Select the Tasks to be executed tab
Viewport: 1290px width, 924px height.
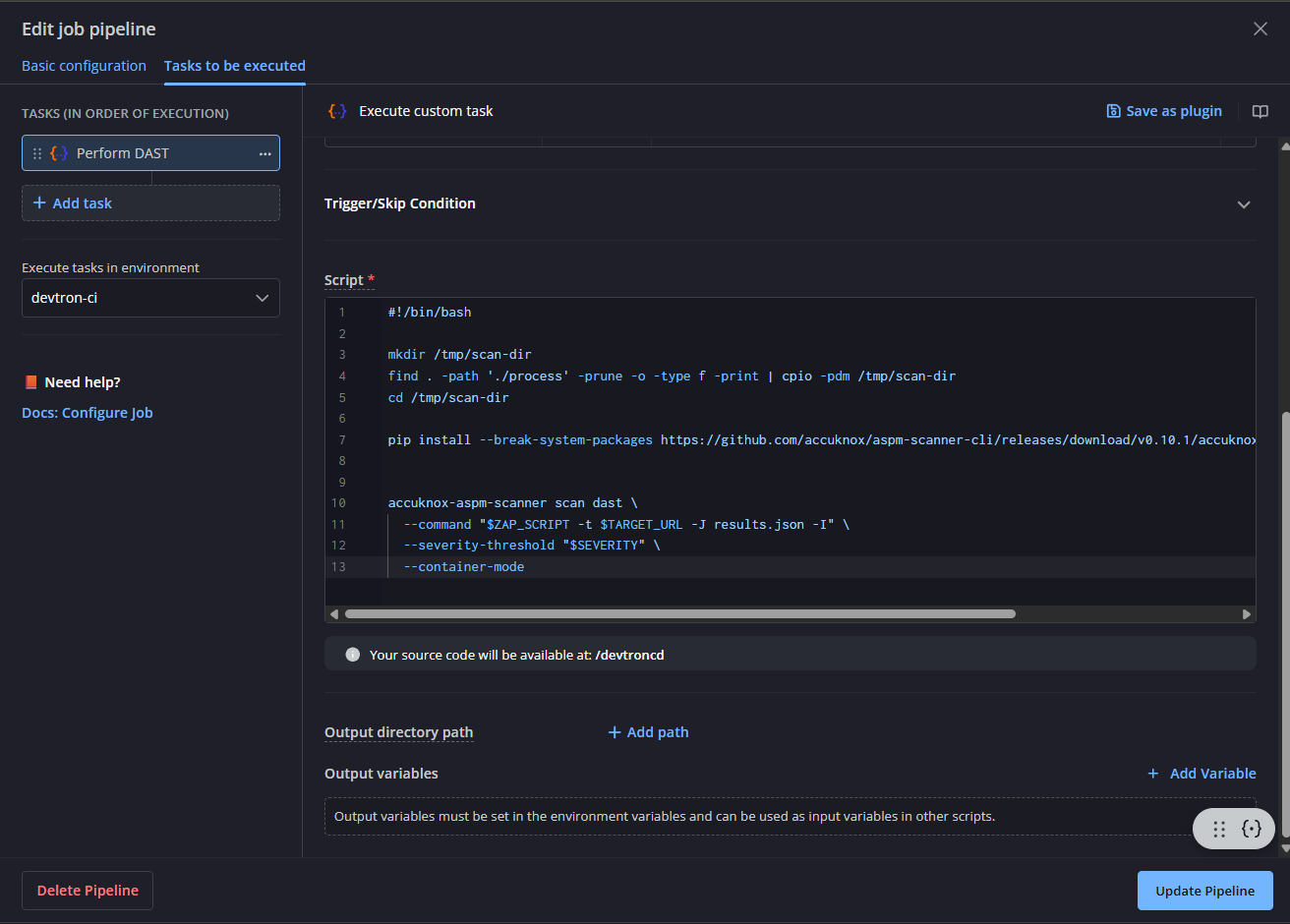tap(234, 66)
